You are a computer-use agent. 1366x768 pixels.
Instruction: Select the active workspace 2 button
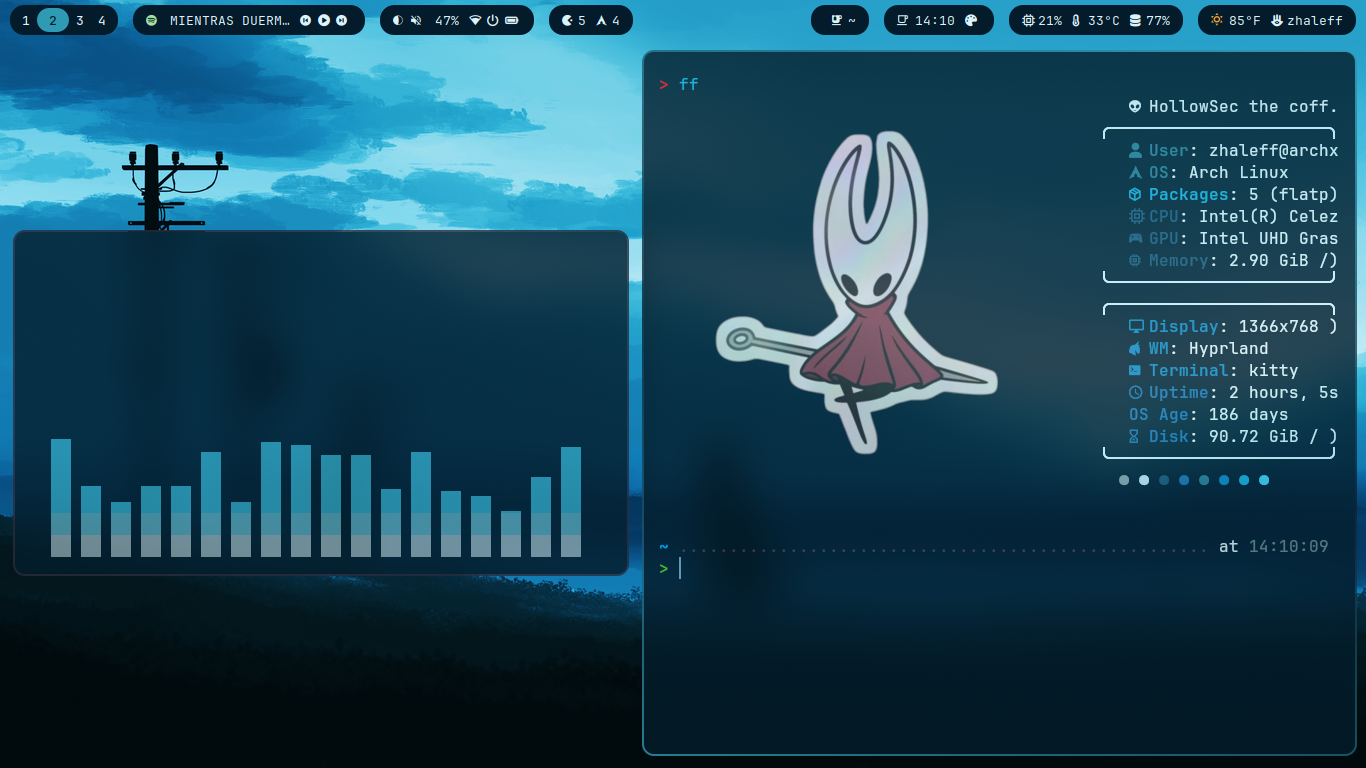[x=53, y=20]
